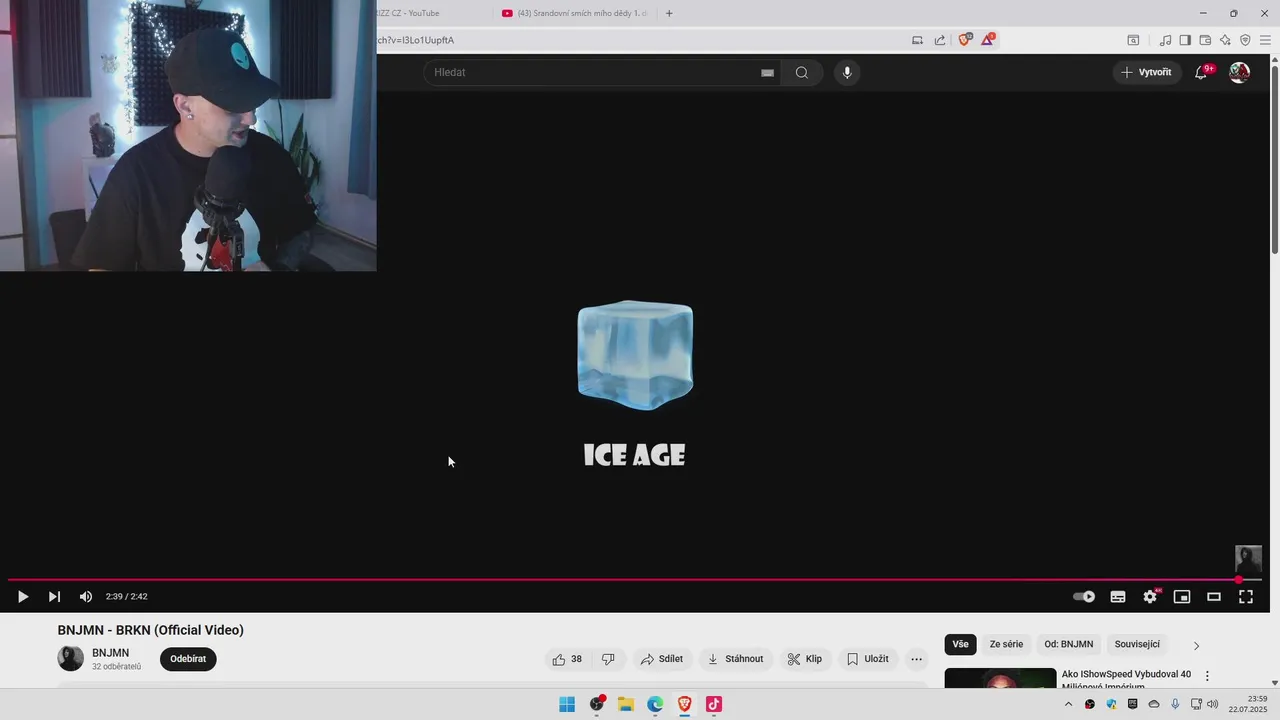
Task: Click the search magnifier button
Action: 802,72
